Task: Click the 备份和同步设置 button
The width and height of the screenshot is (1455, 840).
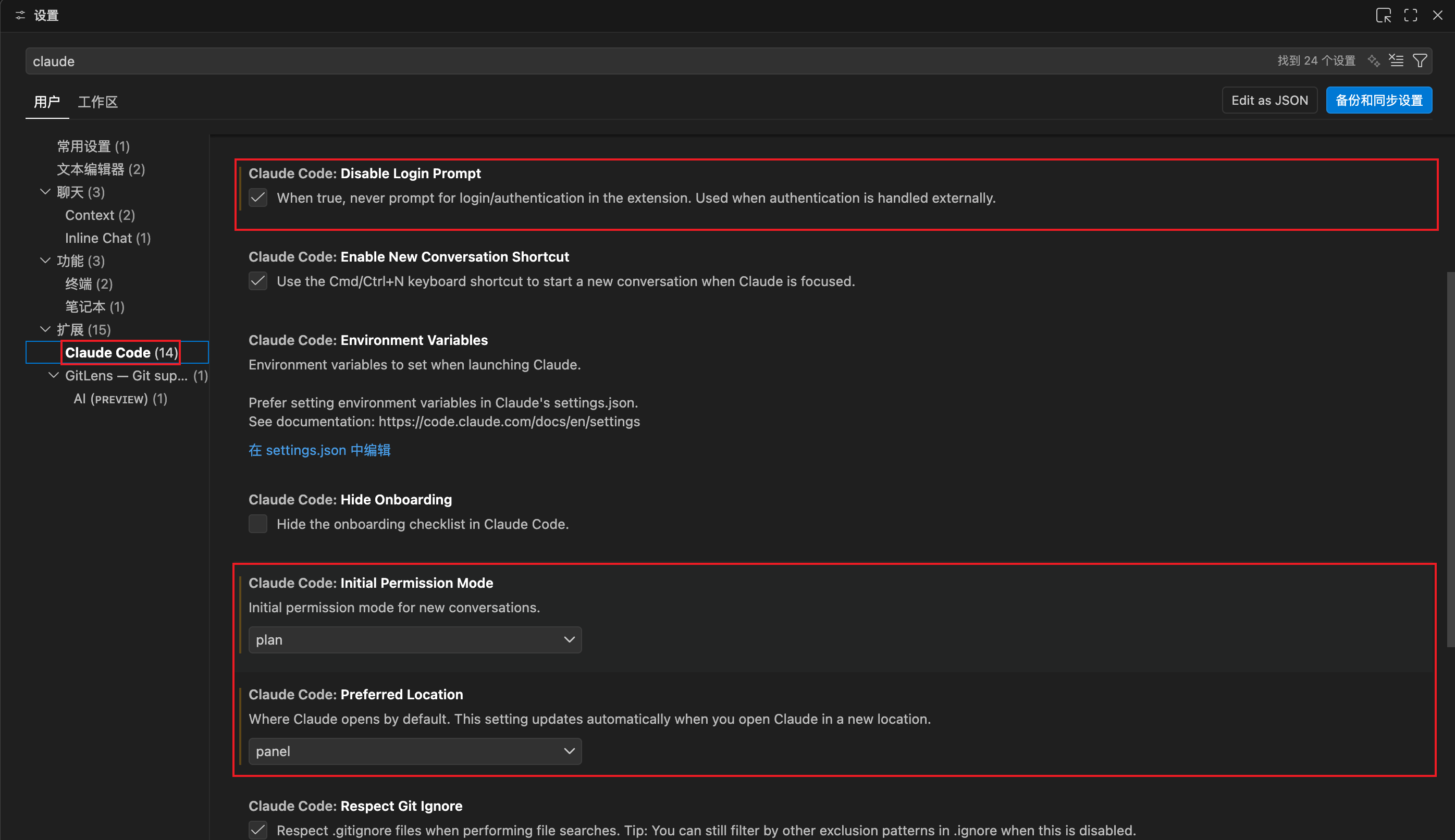Action: tap(1379, 101)
